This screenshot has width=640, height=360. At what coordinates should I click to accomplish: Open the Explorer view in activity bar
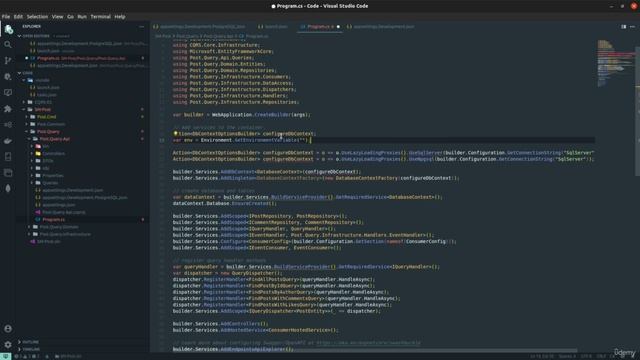click(x=8, y=29)
